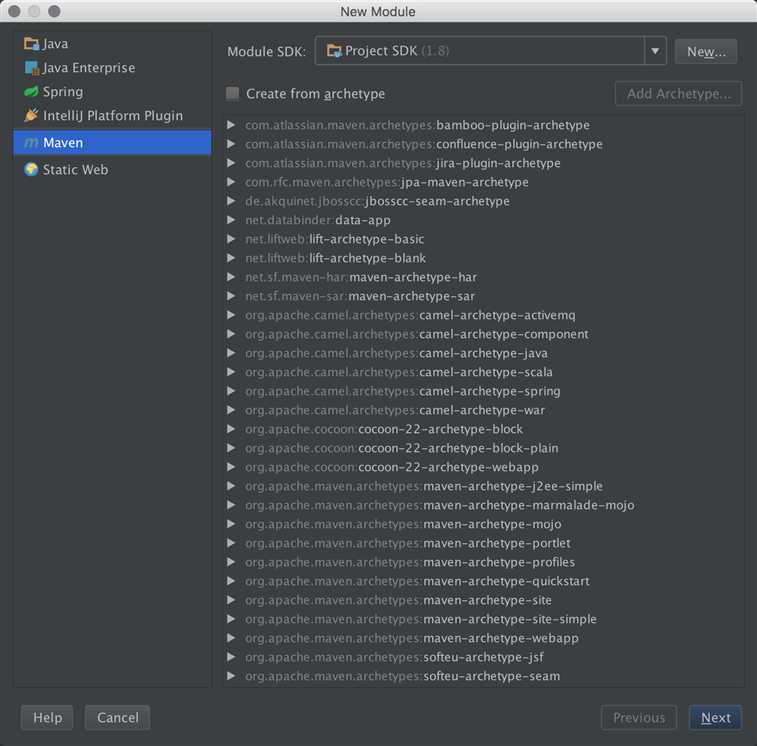Click the Spring leaf icon
This screenshot has width=757, height=746.
pyautogui.click(x=31, y=92)
